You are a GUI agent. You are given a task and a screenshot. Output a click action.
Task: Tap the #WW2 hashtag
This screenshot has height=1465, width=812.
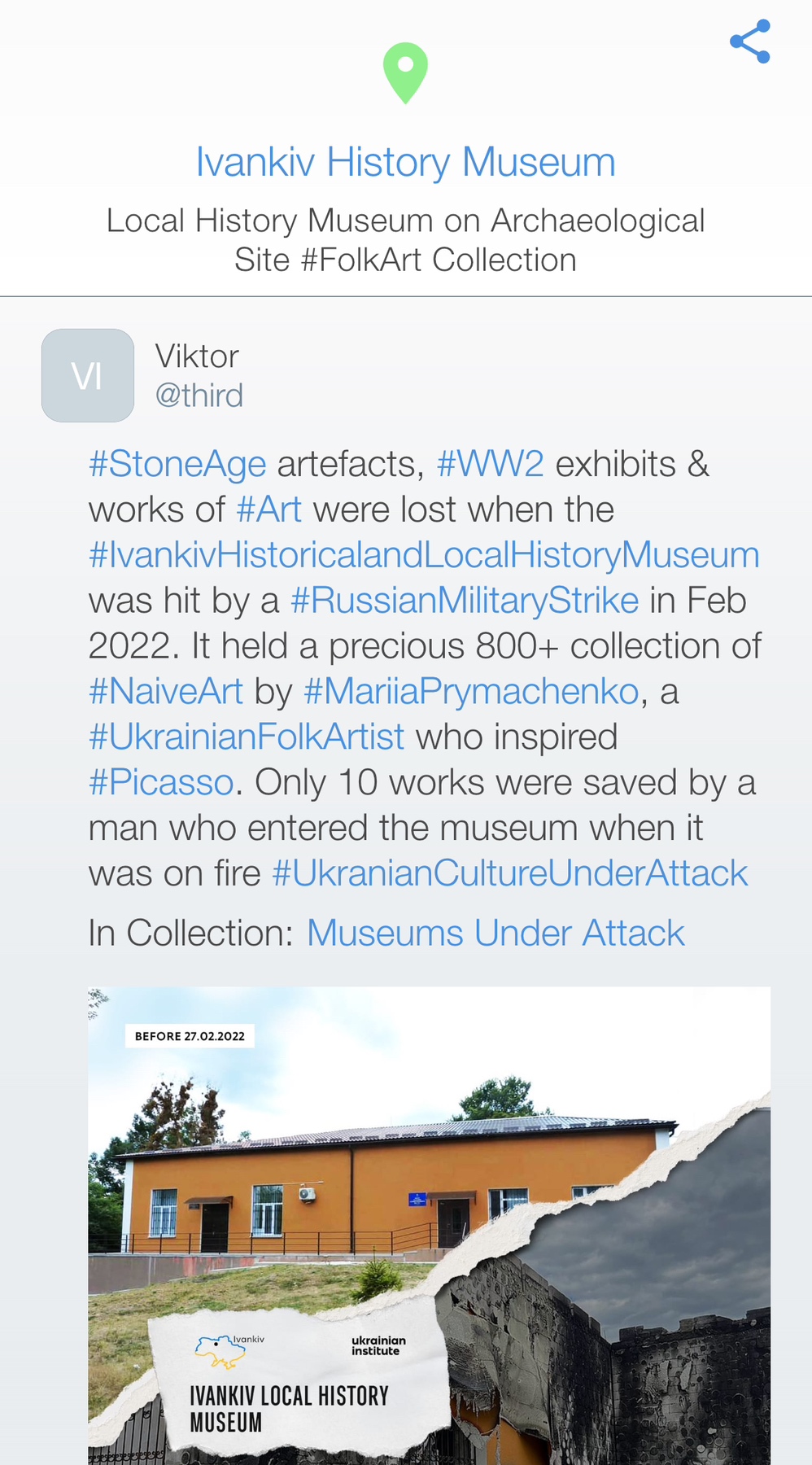(x=490, y=464)
